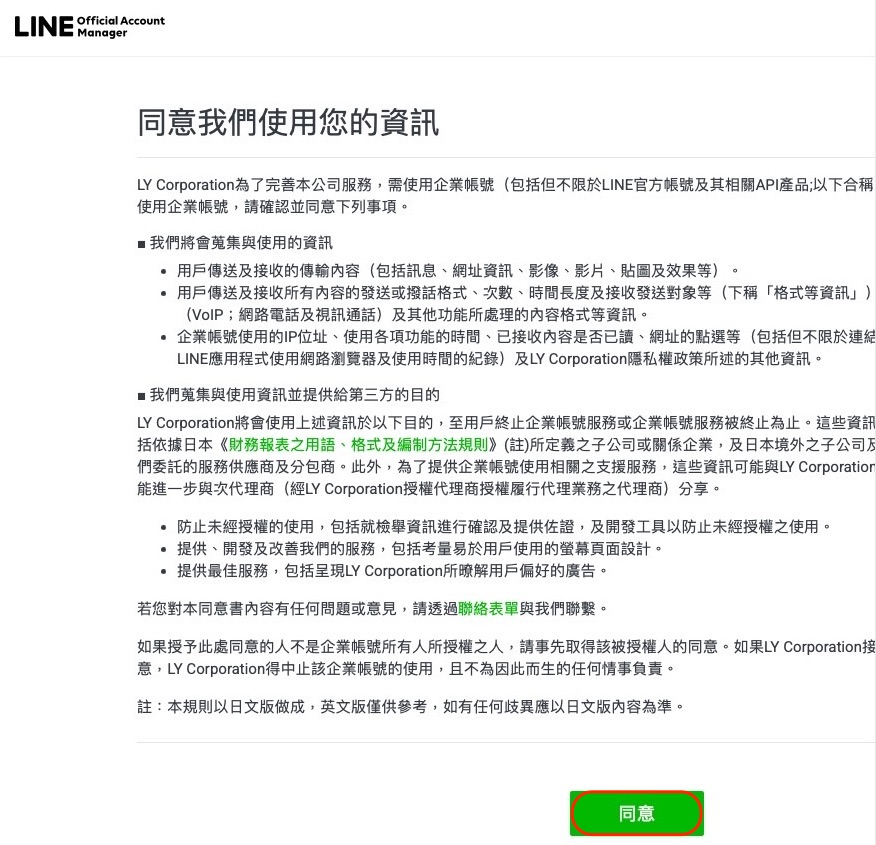
Task: Click the bullet starting 提供最佳服務
Action: (x=392, y=571)
